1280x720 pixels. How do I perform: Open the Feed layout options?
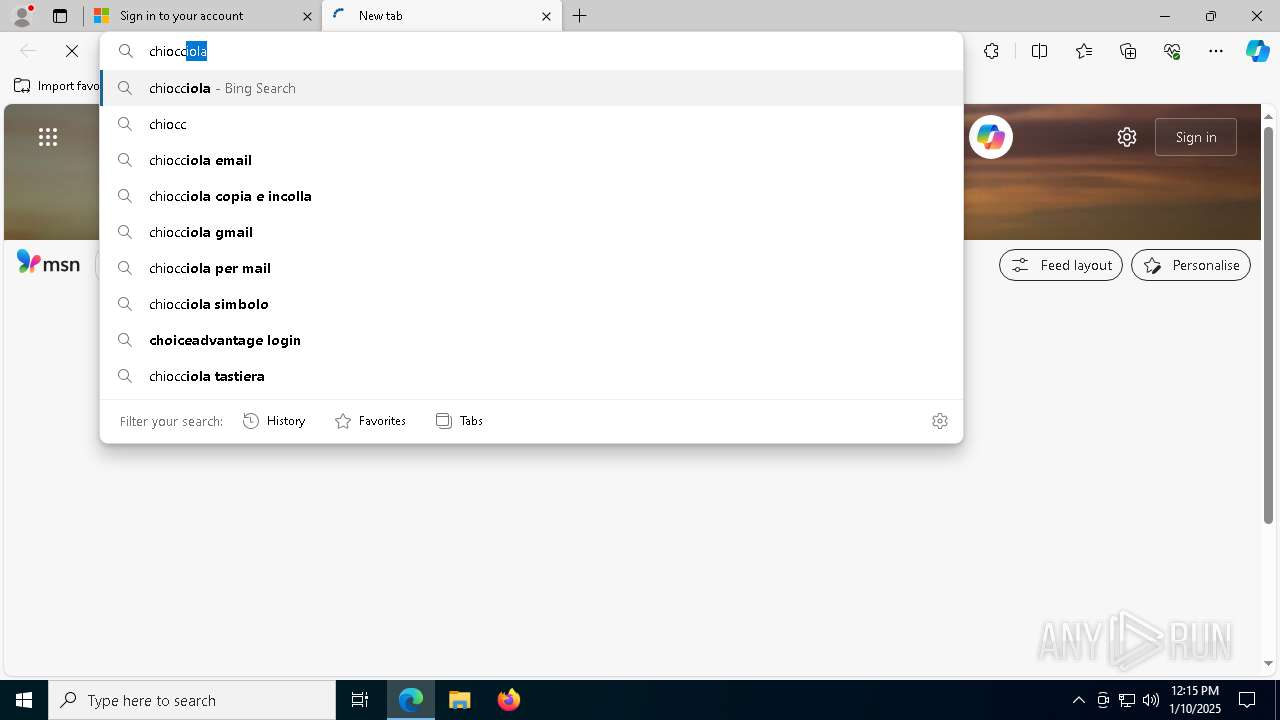coord(1061,265)
